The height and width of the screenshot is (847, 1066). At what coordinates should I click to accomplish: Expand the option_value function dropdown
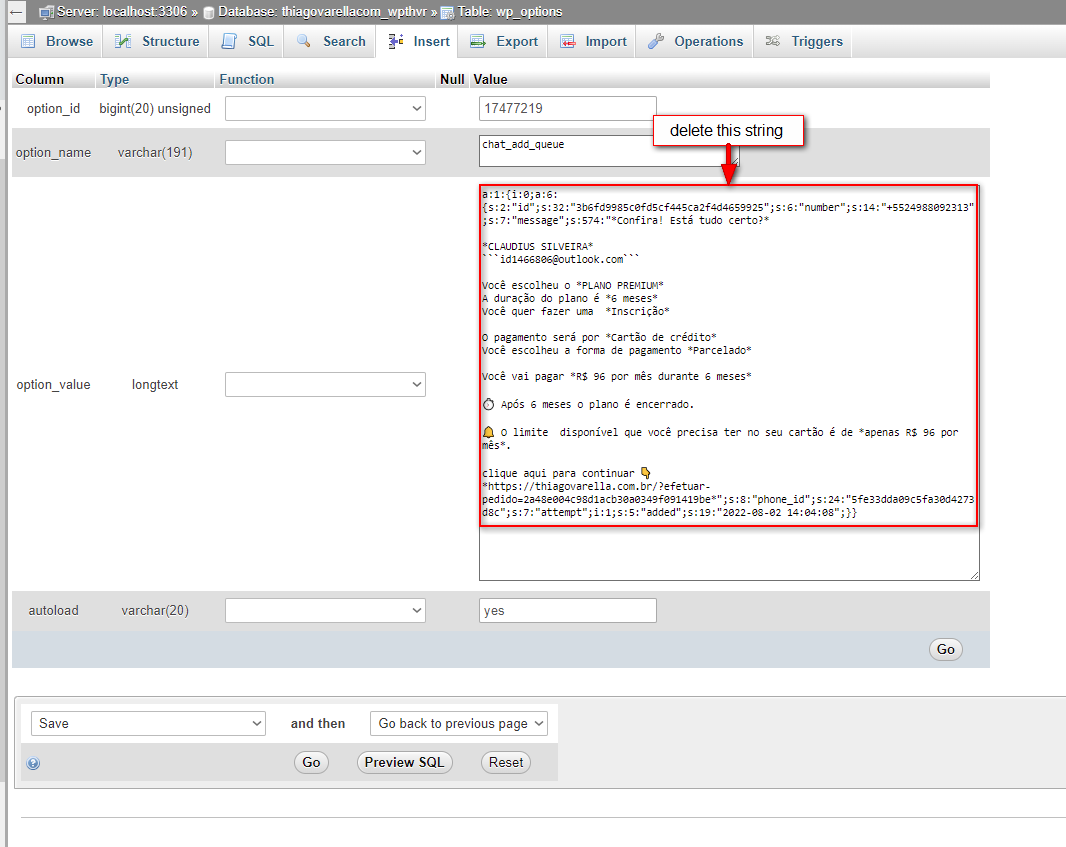click(x=325, y=384)
